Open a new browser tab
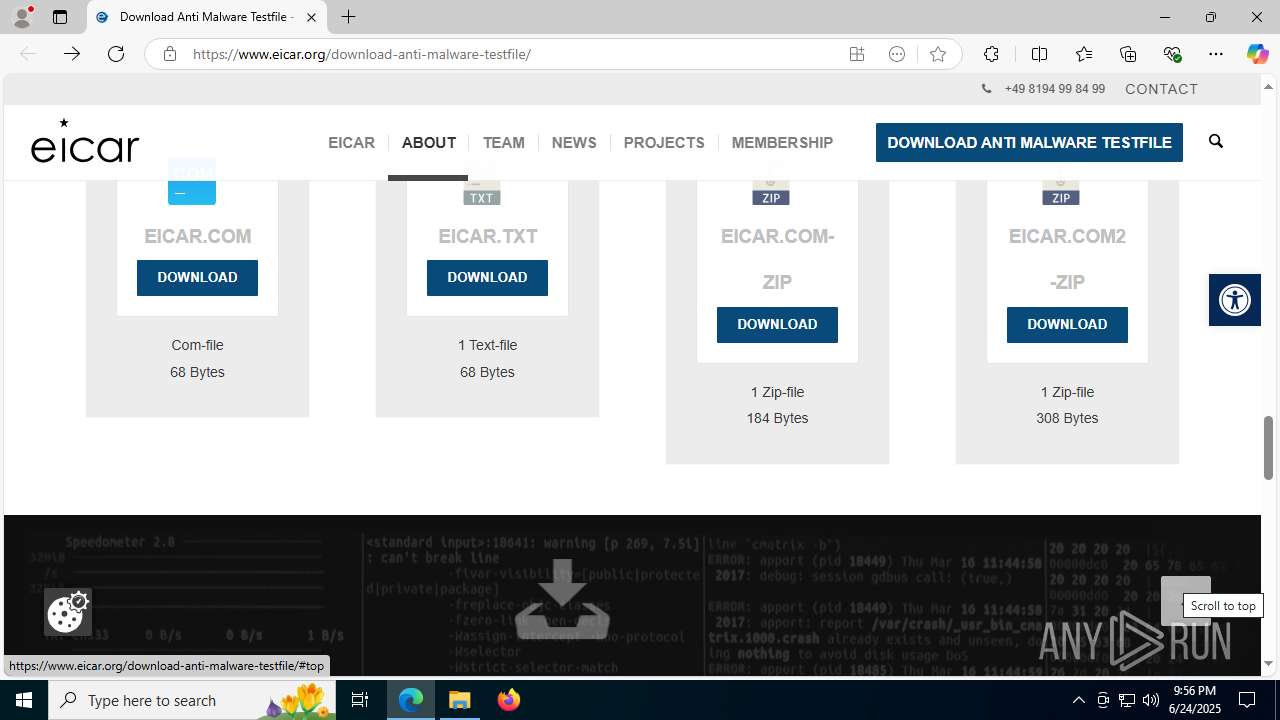 (x=348, y=17)
